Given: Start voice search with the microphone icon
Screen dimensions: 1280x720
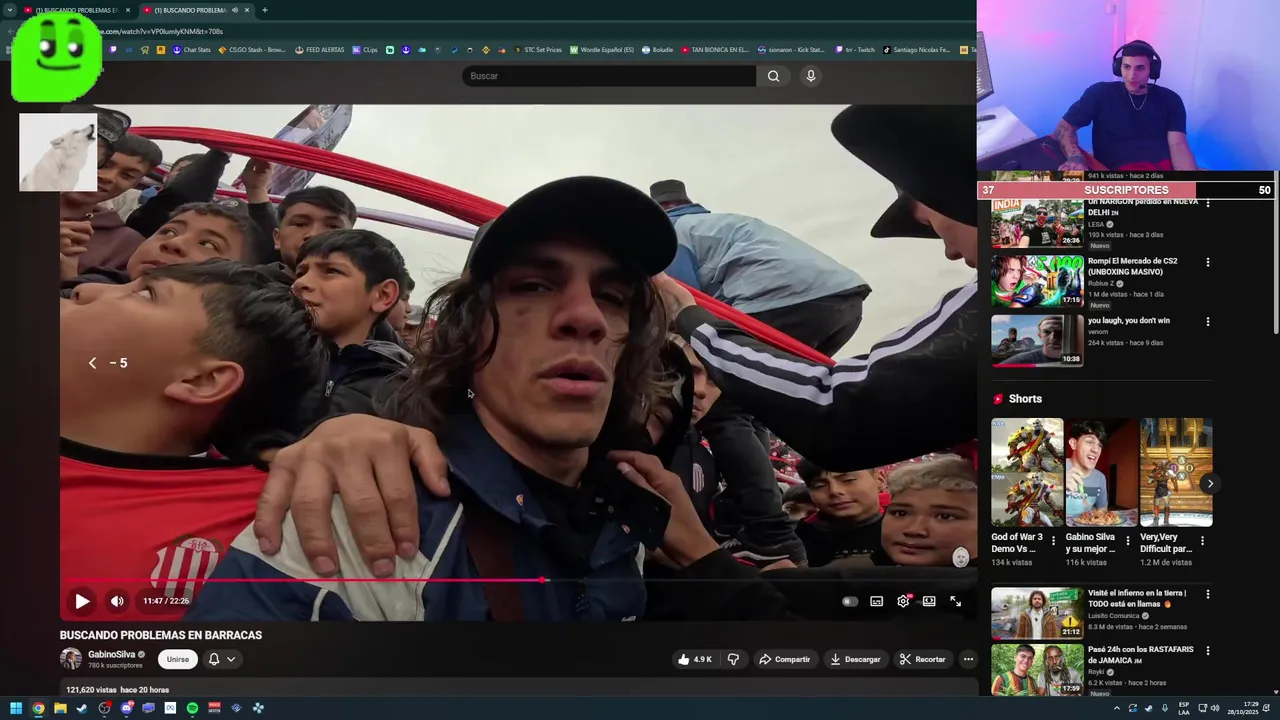Looking at the screenshot, I should coord(811,76).
